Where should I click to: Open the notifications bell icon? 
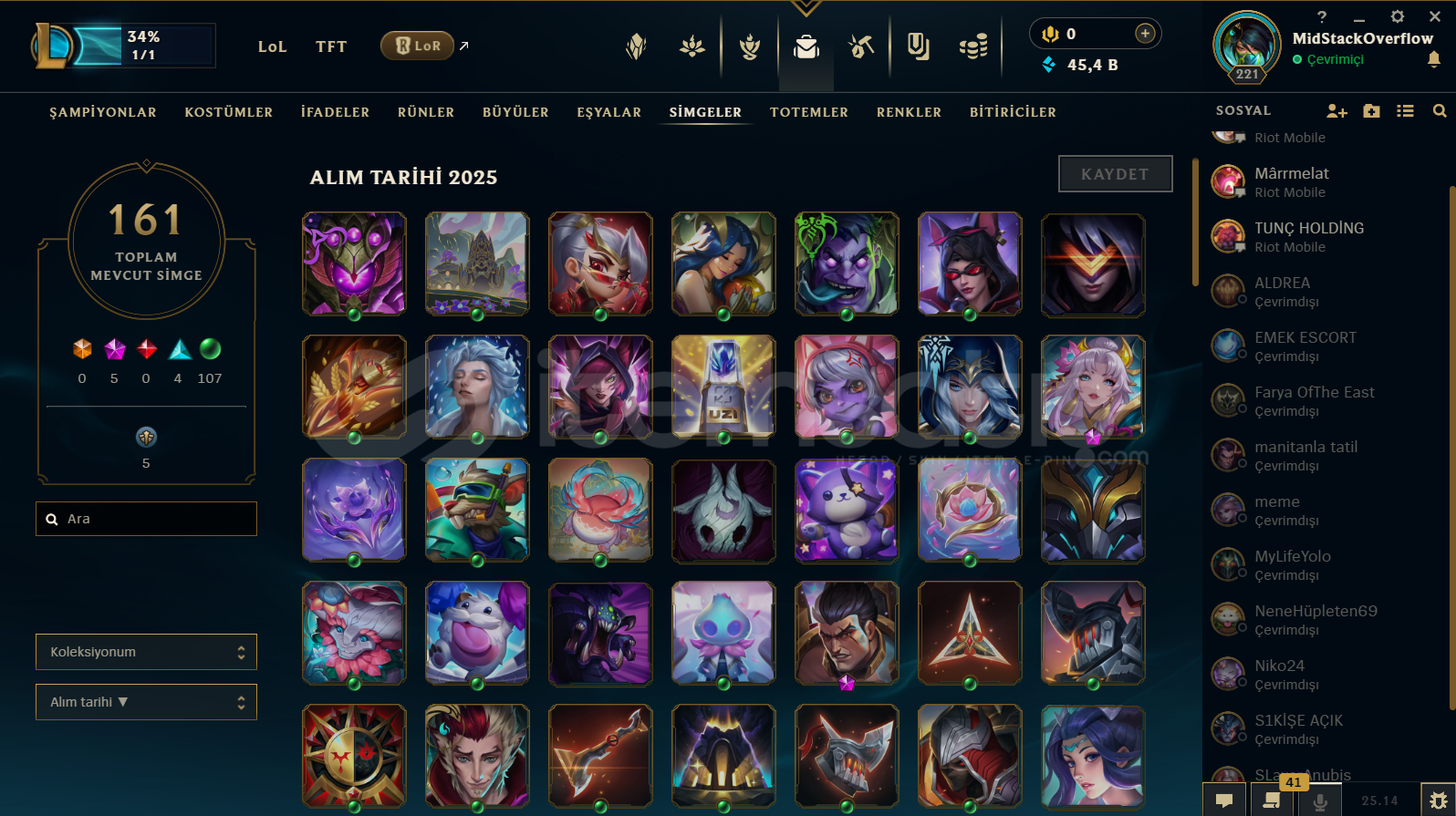pyautogui.click(x=1434, y=59)
